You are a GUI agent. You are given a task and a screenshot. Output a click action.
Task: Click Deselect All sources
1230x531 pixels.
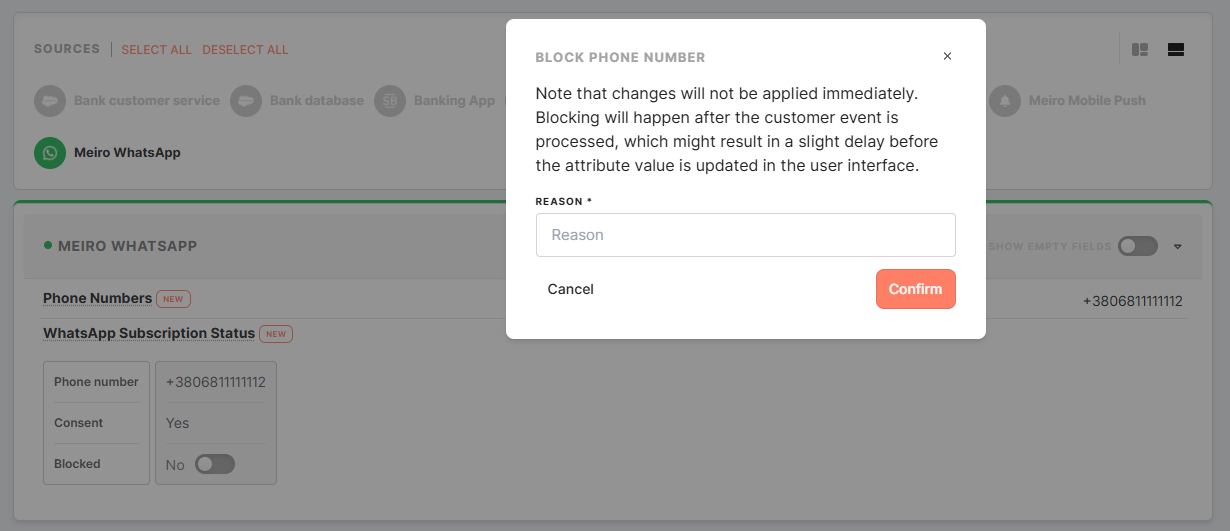pos(245,50)
